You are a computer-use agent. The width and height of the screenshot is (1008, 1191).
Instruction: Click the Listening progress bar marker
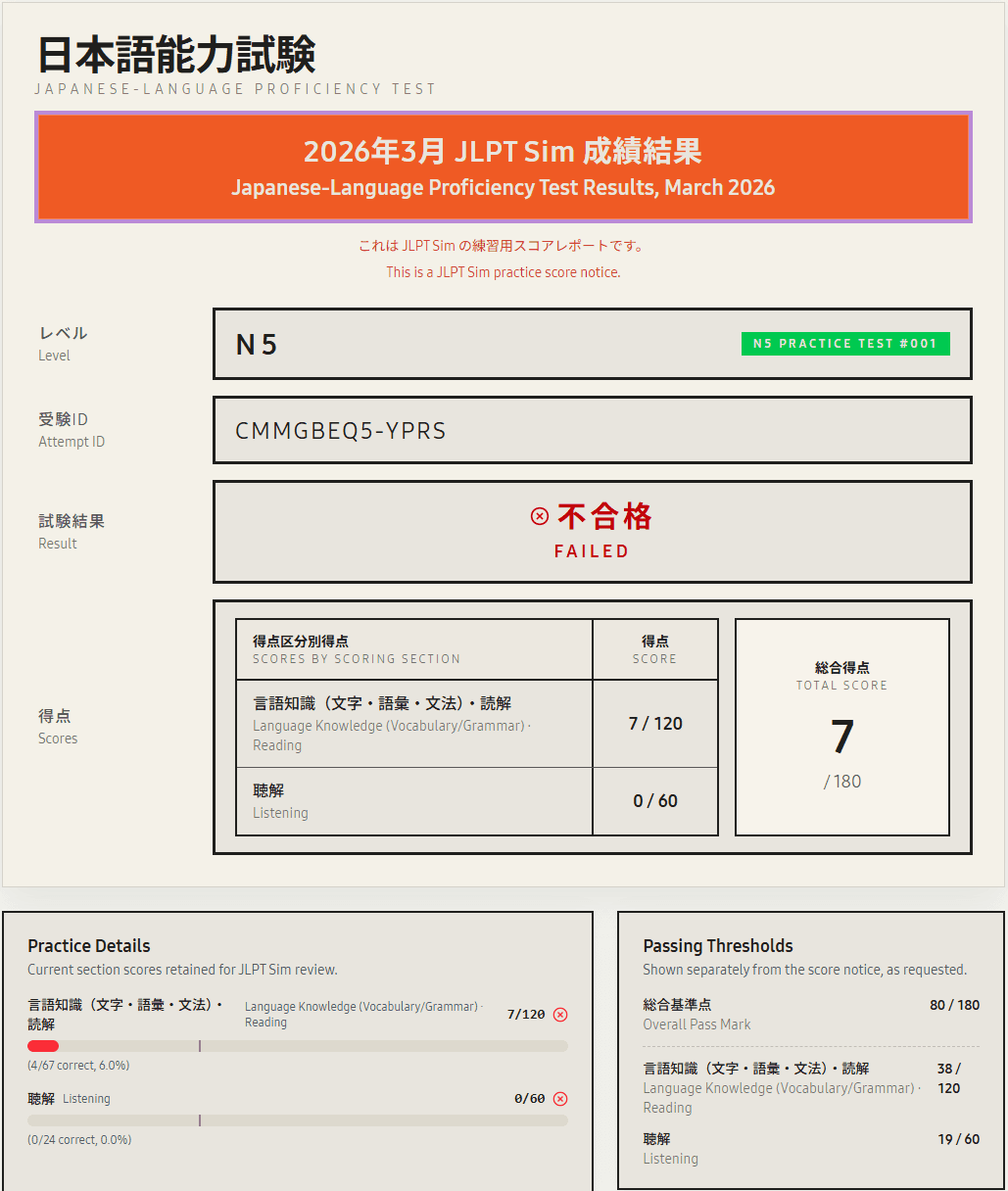pyautogui.click(x=200, y=1118)
